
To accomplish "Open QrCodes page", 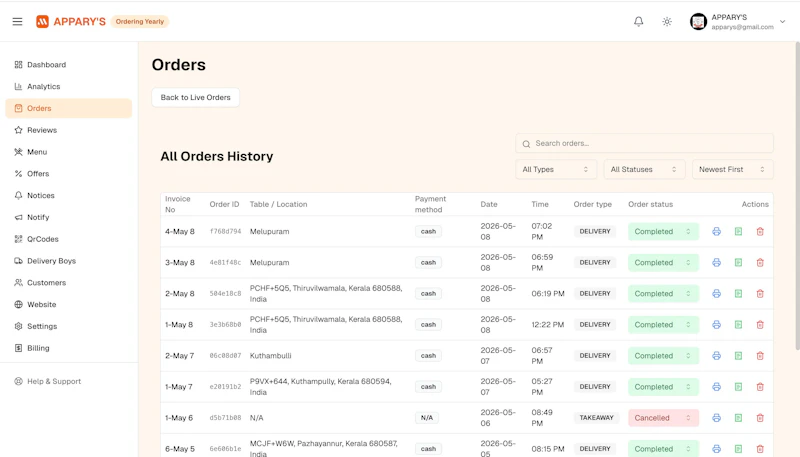I will point(68,239).
